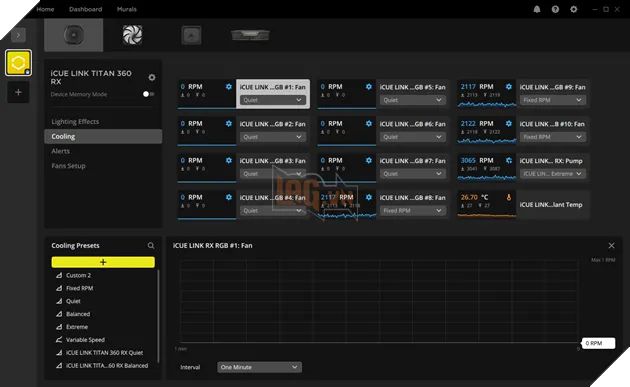The image size is (630, 387).
Task: Add new cooling preset yellow plus button
Action: (103, 262)
